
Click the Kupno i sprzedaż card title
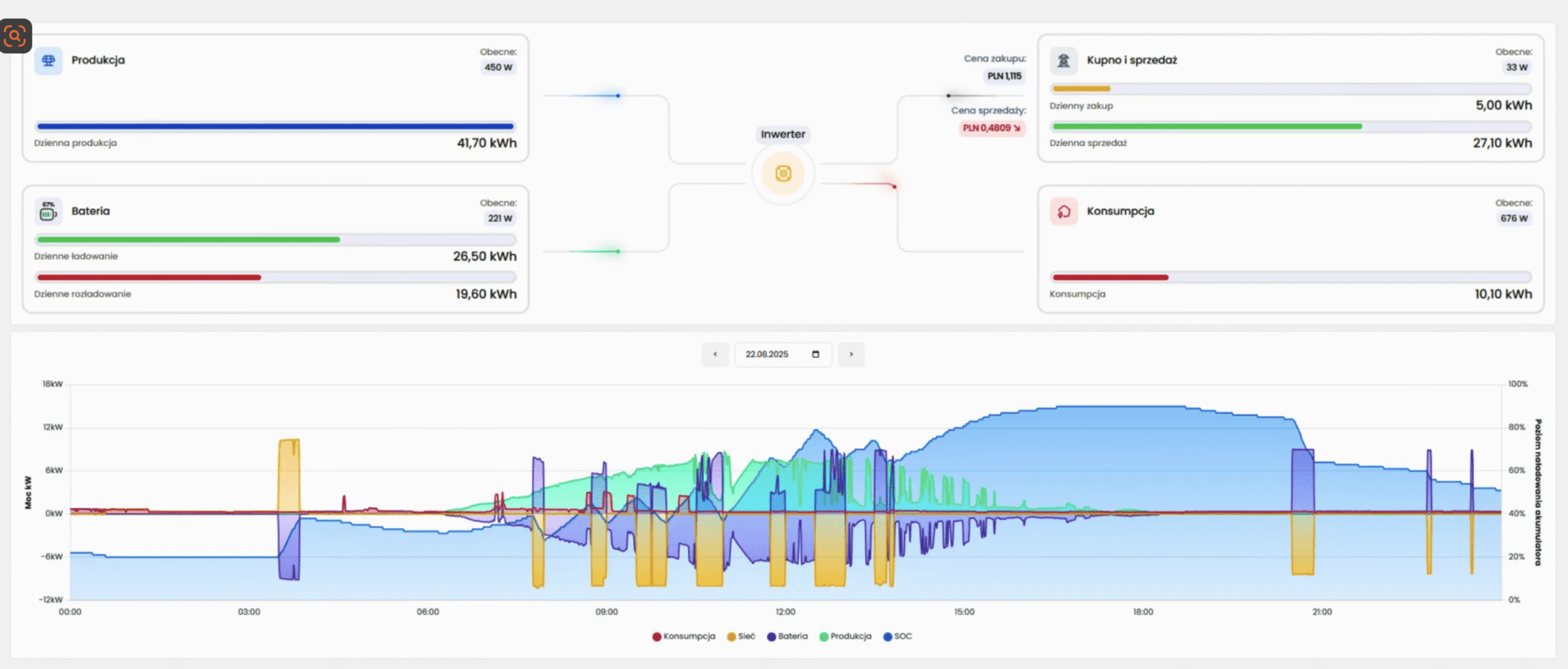point(1131,61)
